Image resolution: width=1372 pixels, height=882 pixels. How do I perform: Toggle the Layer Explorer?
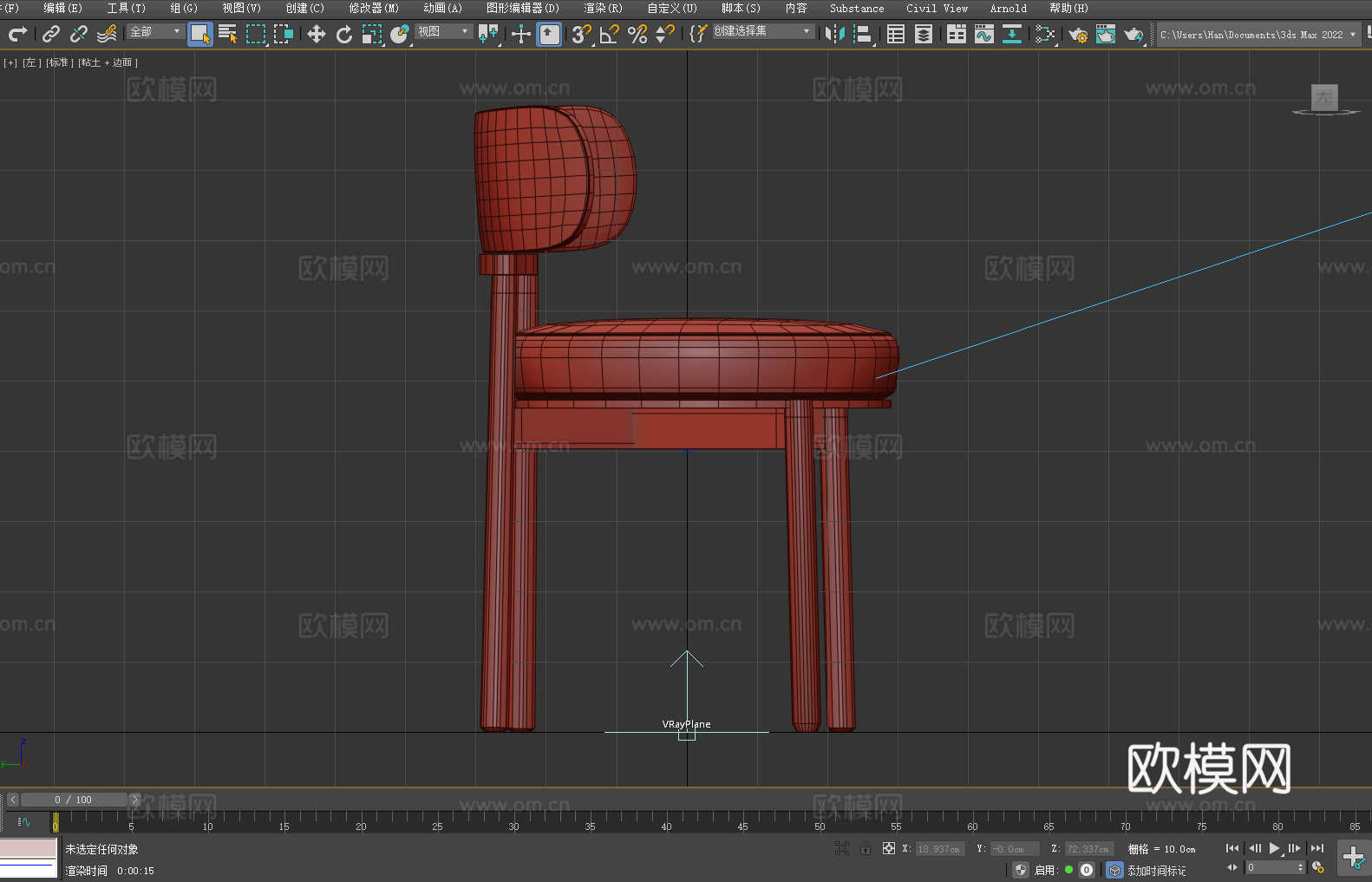[924, 34]
